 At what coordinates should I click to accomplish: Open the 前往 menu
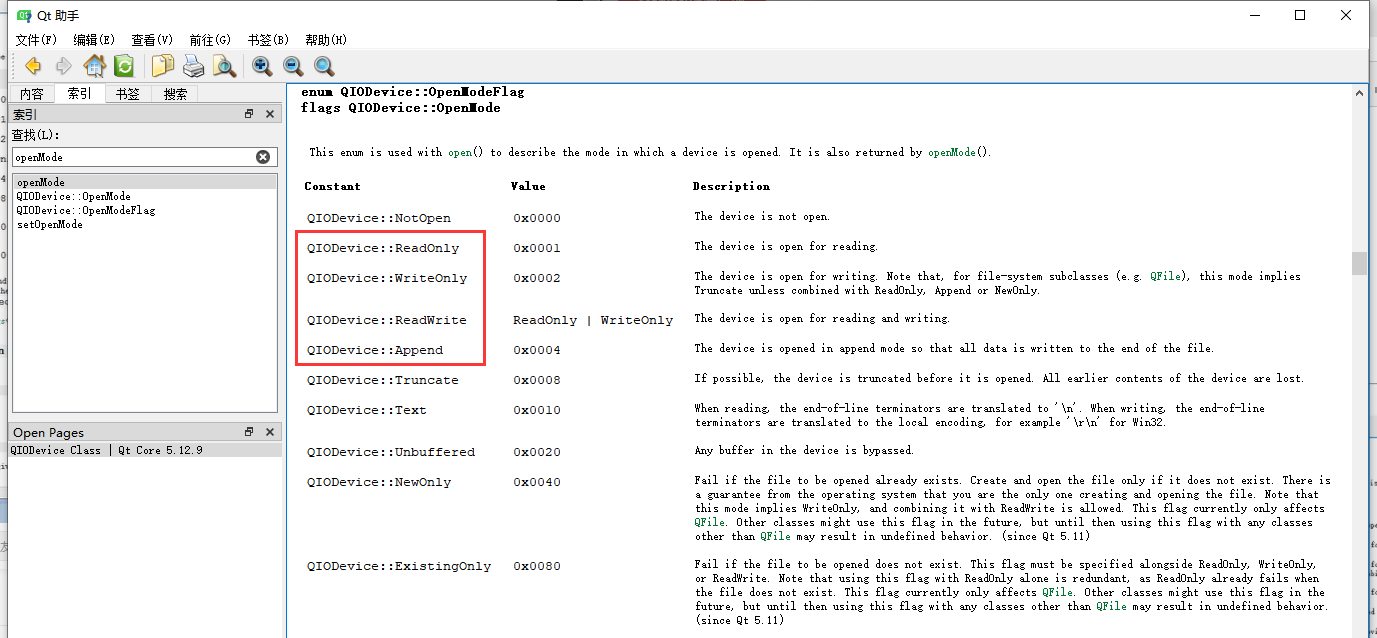click(208, 40)
